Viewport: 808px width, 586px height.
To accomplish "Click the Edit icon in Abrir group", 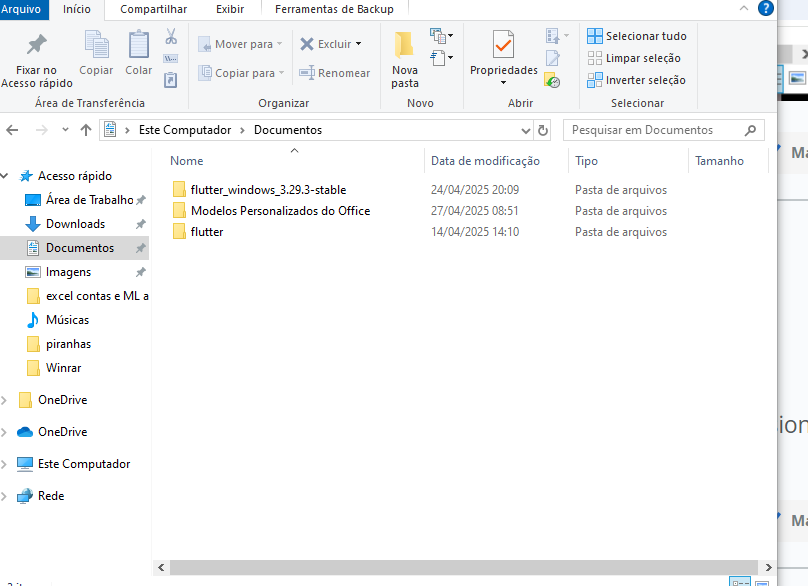I will tap(553, 58).
